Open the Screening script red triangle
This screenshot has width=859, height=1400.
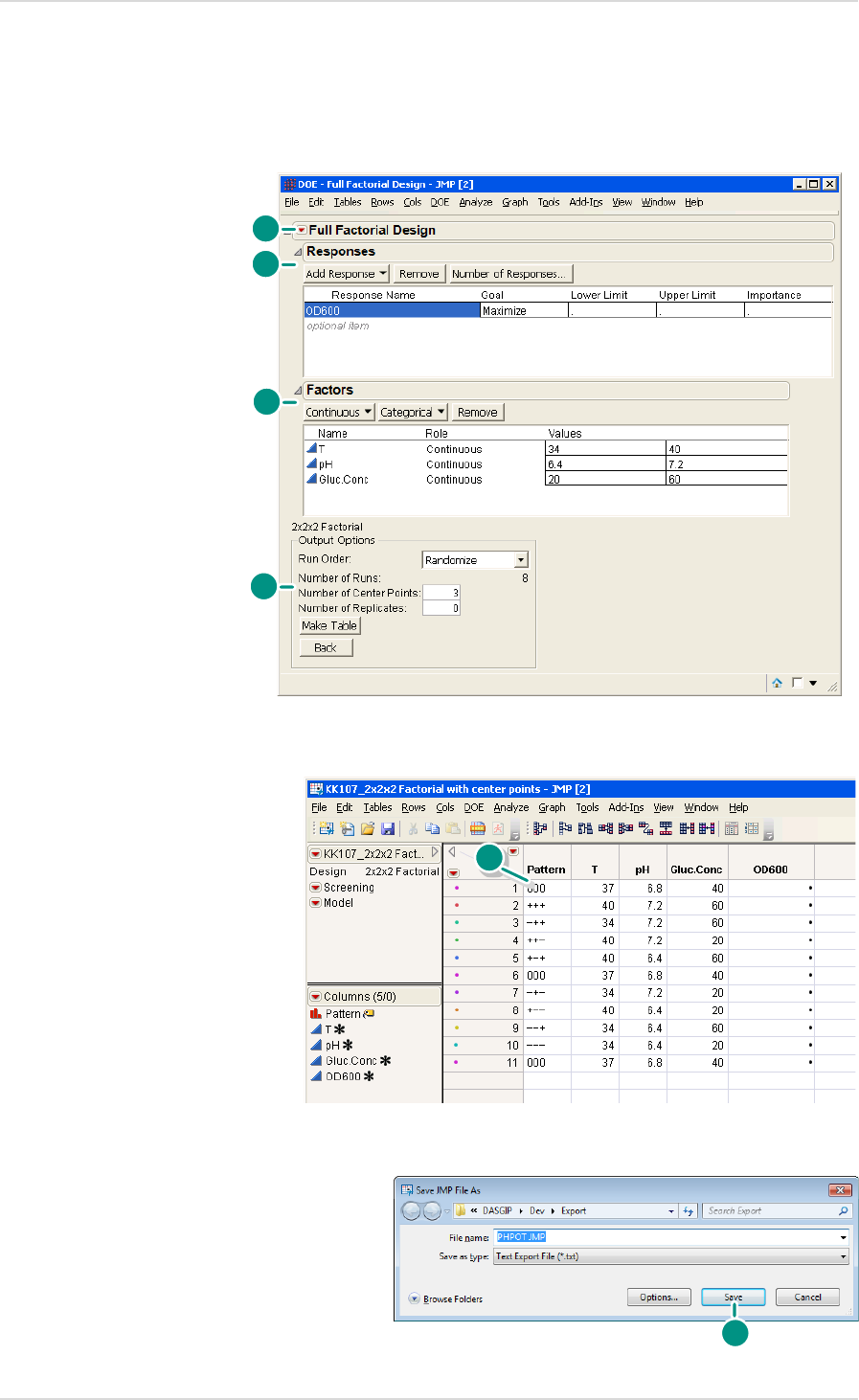pyautogui.click(x=315, y=888)
